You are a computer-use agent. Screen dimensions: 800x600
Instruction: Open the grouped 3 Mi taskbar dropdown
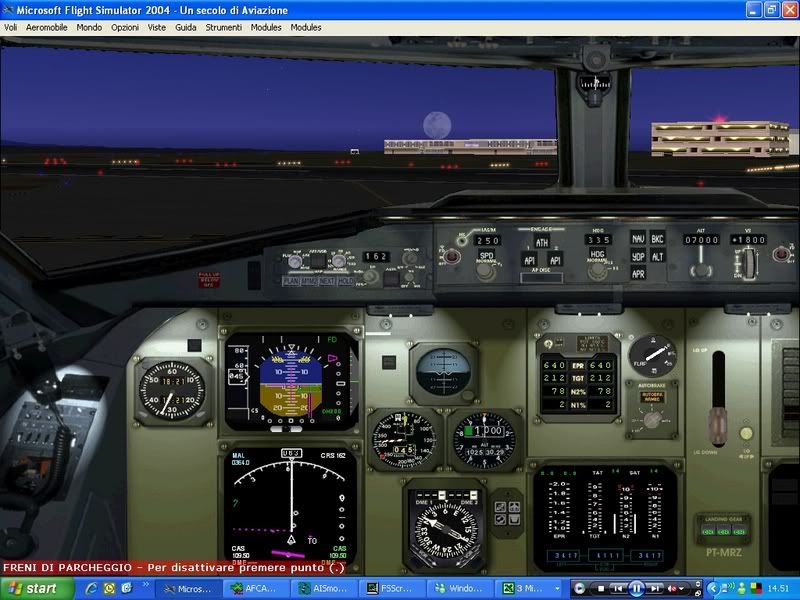(557, 589)
